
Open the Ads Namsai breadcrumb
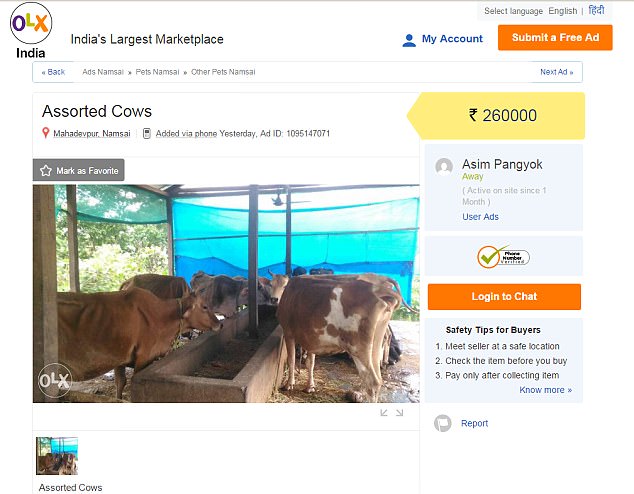tap(103, 72)
